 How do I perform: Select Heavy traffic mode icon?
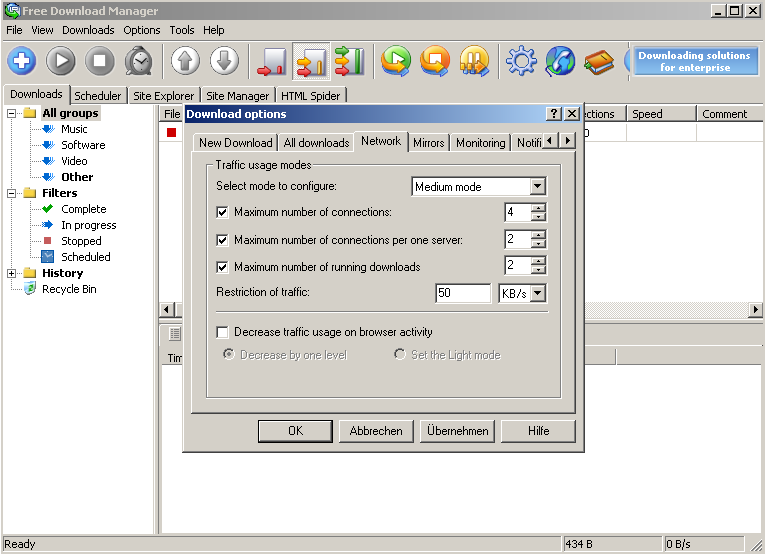[350, 61]
